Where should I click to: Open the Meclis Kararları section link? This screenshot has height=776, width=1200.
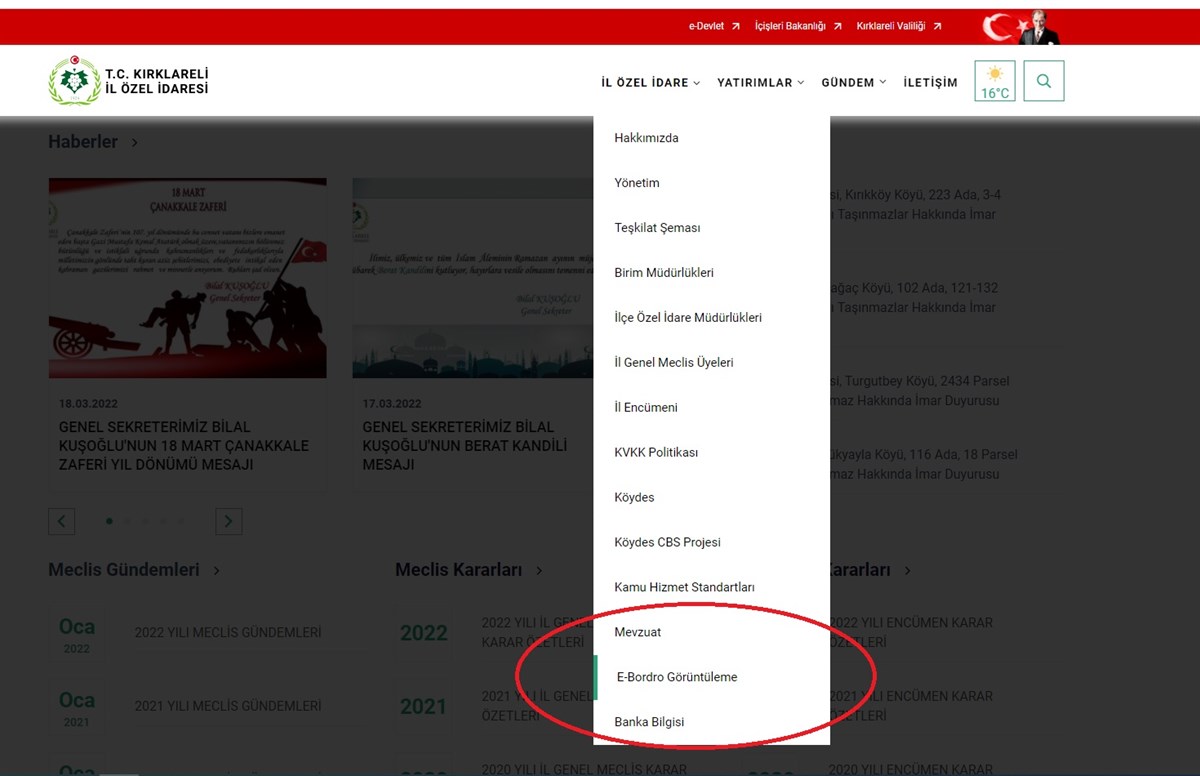(x=469, y=570)
